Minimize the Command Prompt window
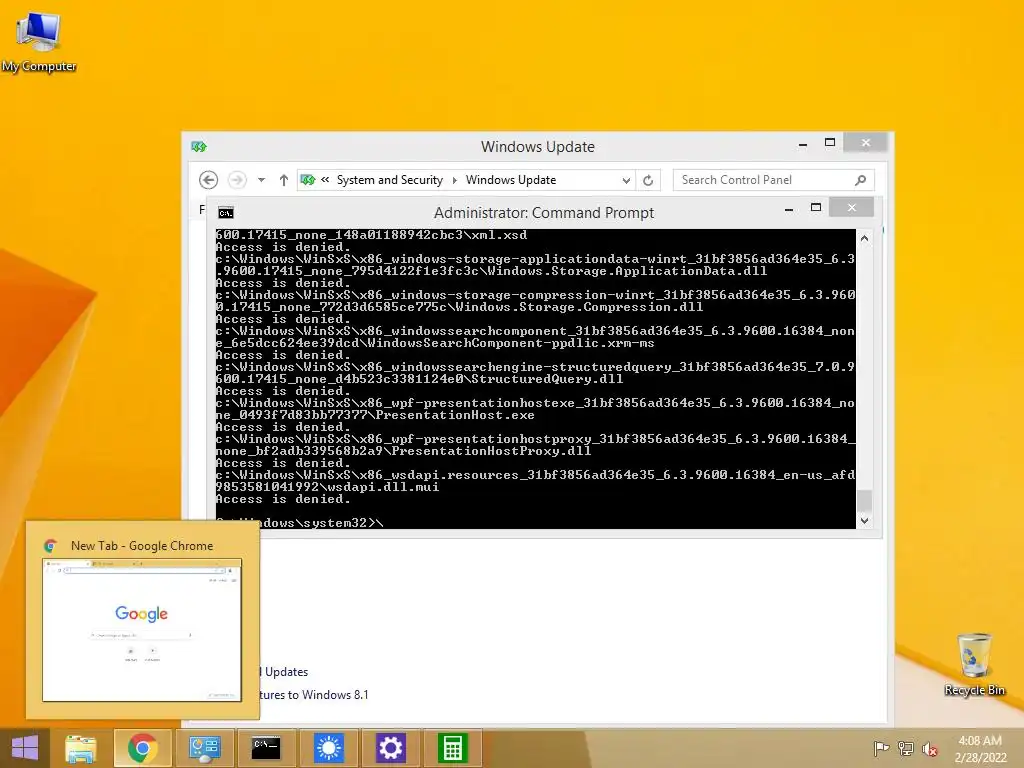 tap(789, 209)
